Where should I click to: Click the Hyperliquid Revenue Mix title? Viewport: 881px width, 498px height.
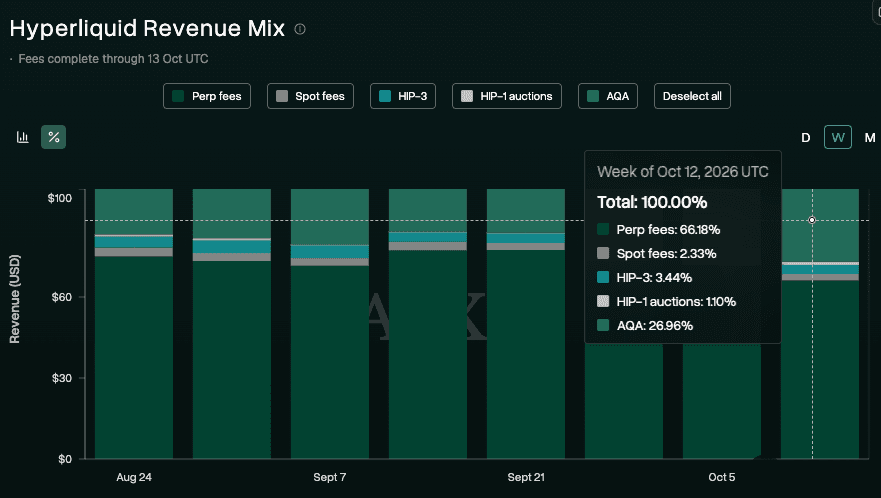point(147,29)
